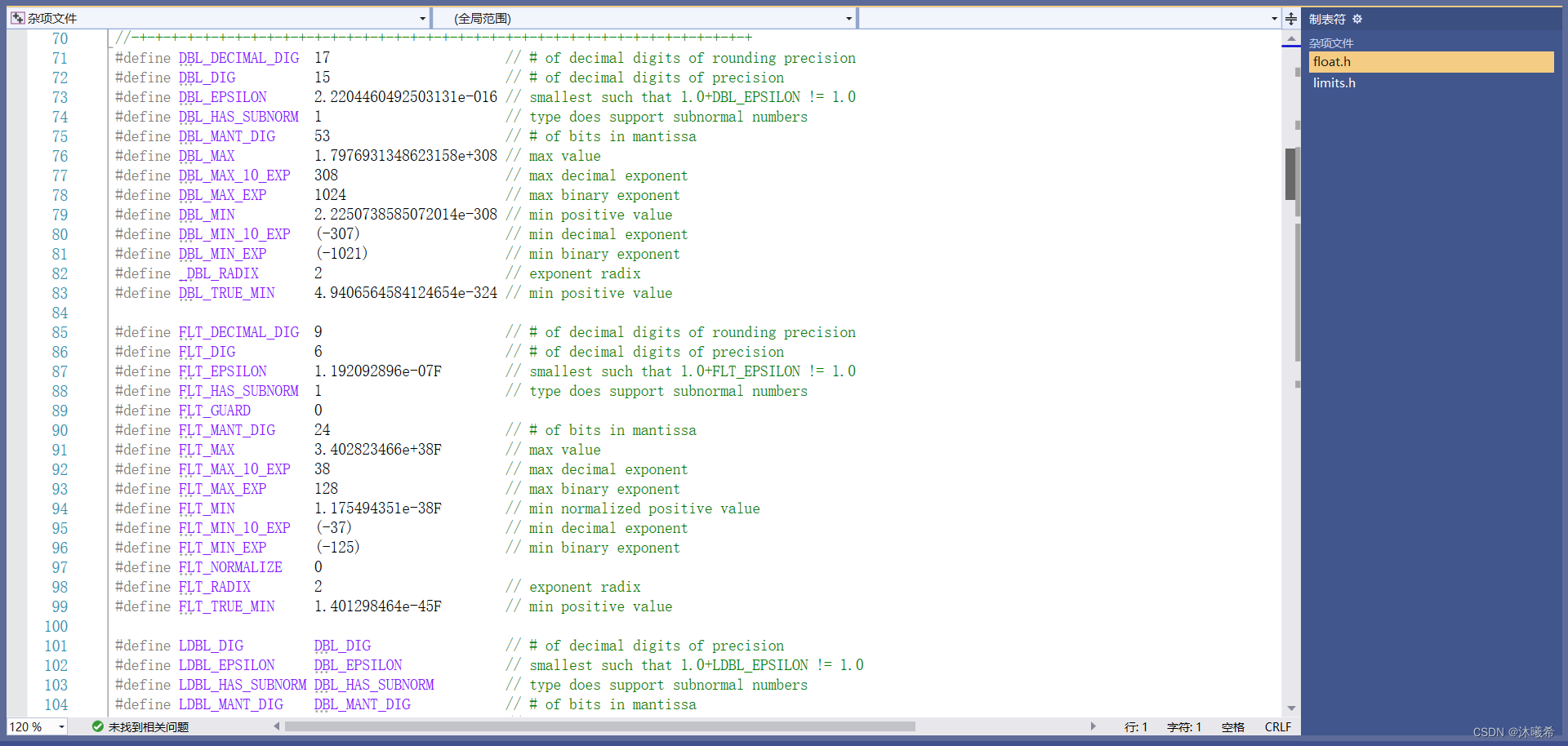Click line number 85 in the gutter
The image size is (1568, 746).
coord(60,332)
